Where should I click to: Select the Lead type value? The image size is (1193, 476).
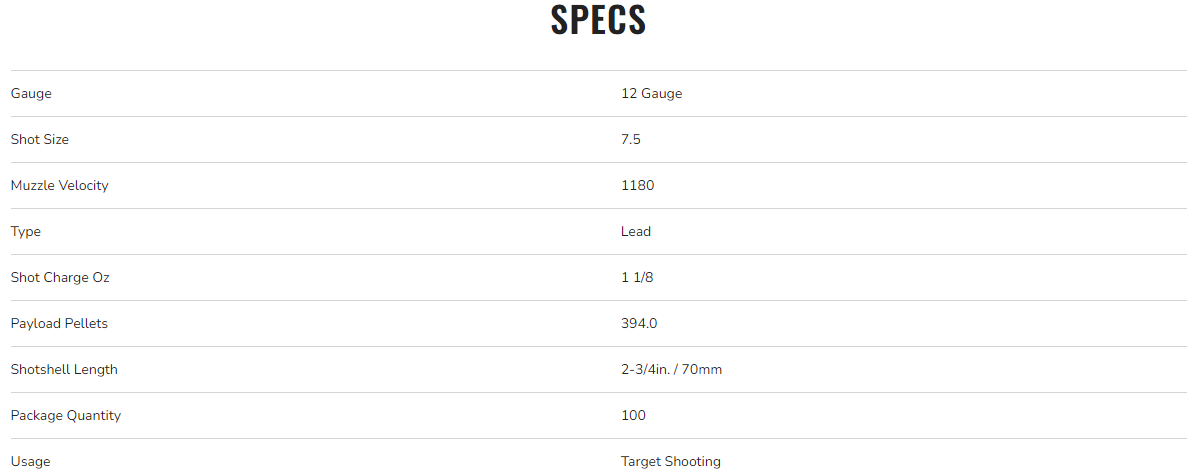pos(636,232)
